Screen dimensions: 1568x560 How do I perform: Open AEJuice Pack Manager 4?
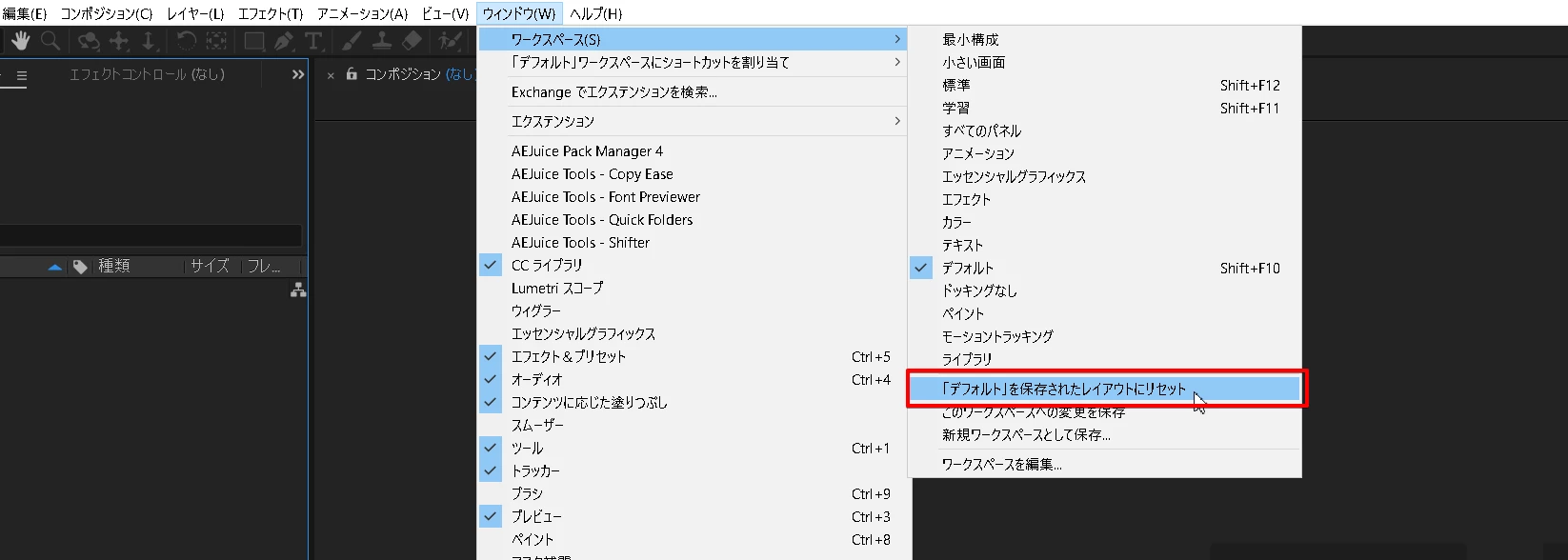pyautogui.click(x=693, y=151)
